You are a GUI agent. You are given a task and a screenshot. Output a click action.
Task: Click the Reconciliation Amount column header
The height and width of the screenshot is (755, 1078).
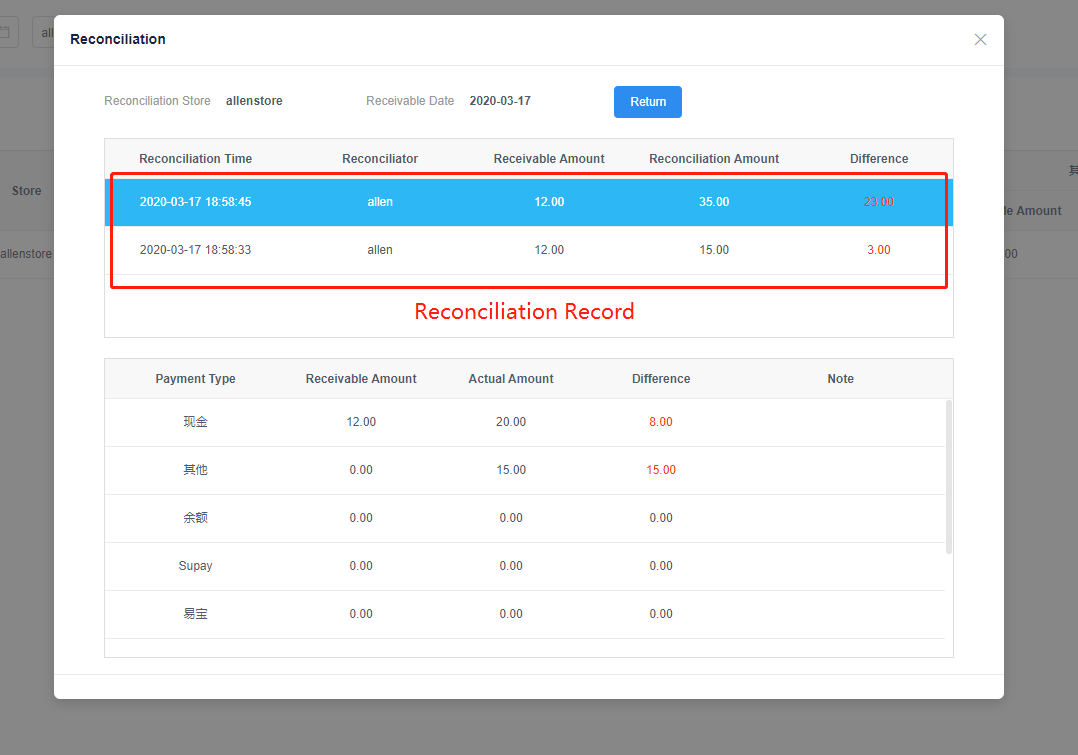714,159
